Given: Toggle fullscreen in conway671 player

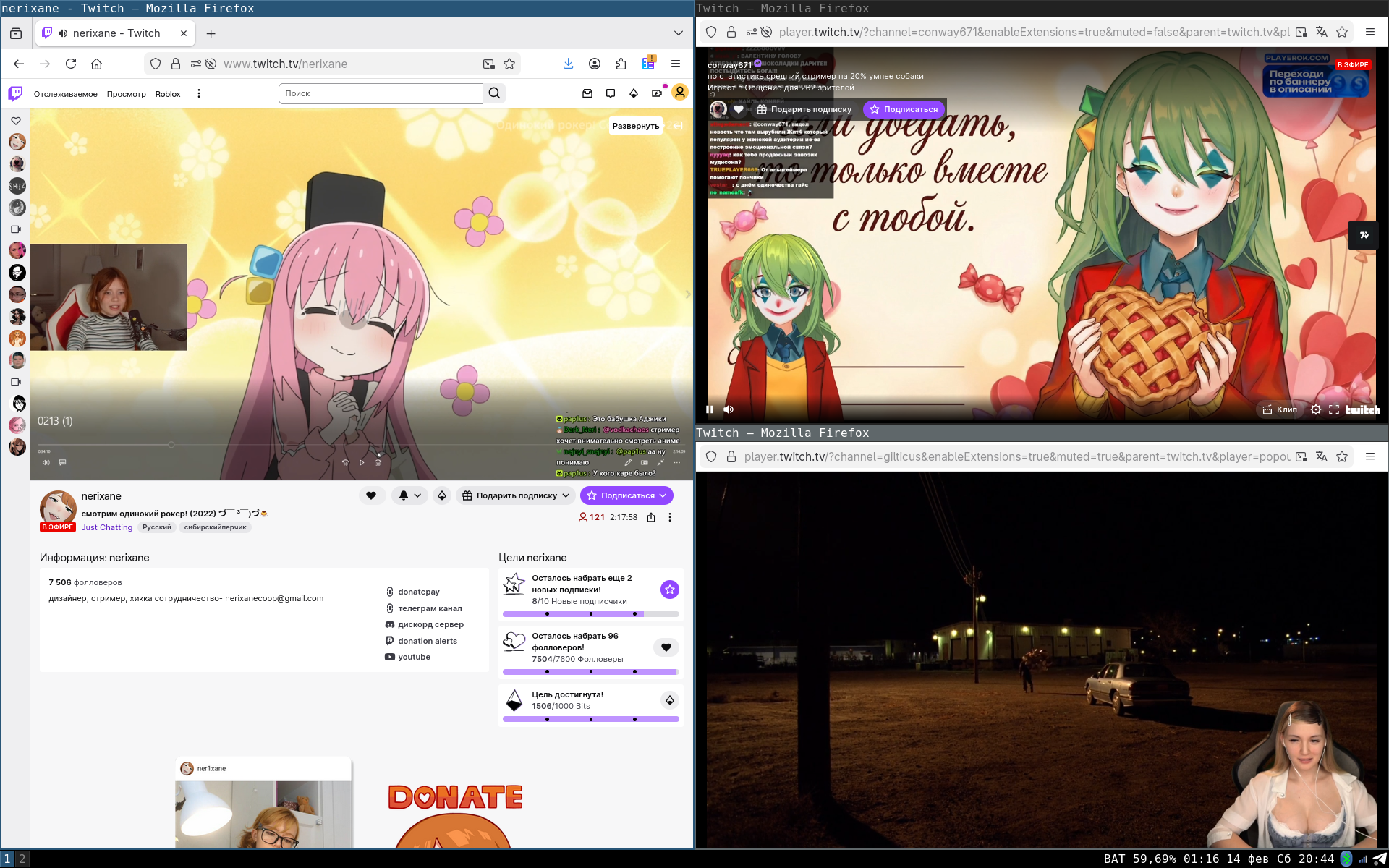Looking at the screenshot, I should click(1334, 409).
